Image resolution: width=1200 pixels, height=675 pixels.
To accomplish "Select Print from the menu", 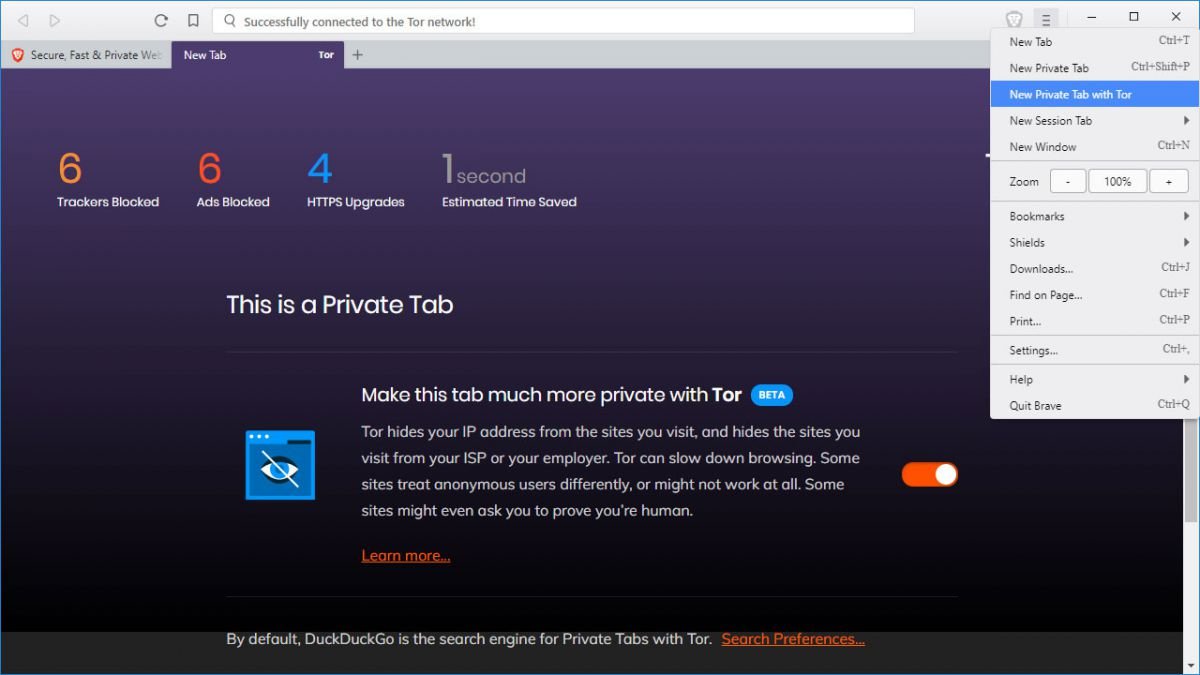I will (x=1095, y=320).
